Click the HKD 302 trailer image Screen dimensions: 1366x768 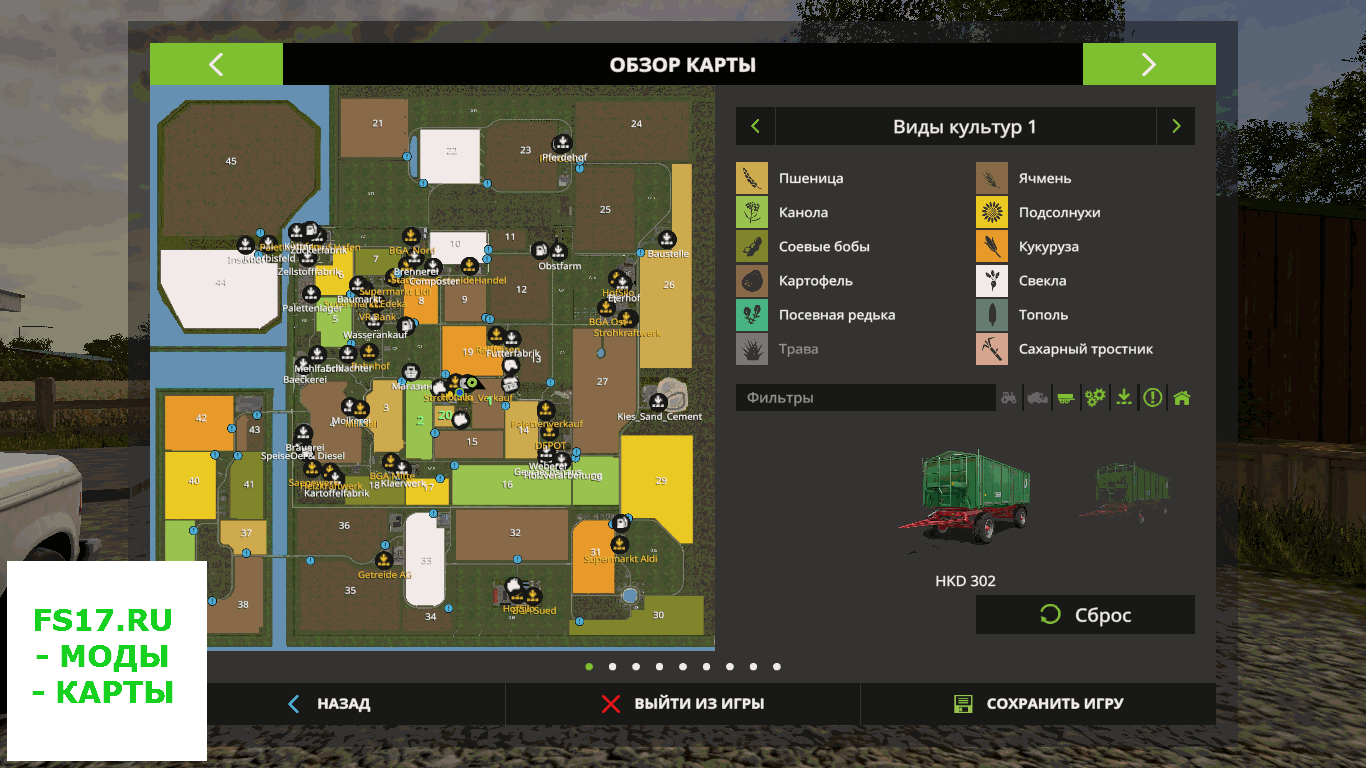pyautogui.click(x=965, y=497)
